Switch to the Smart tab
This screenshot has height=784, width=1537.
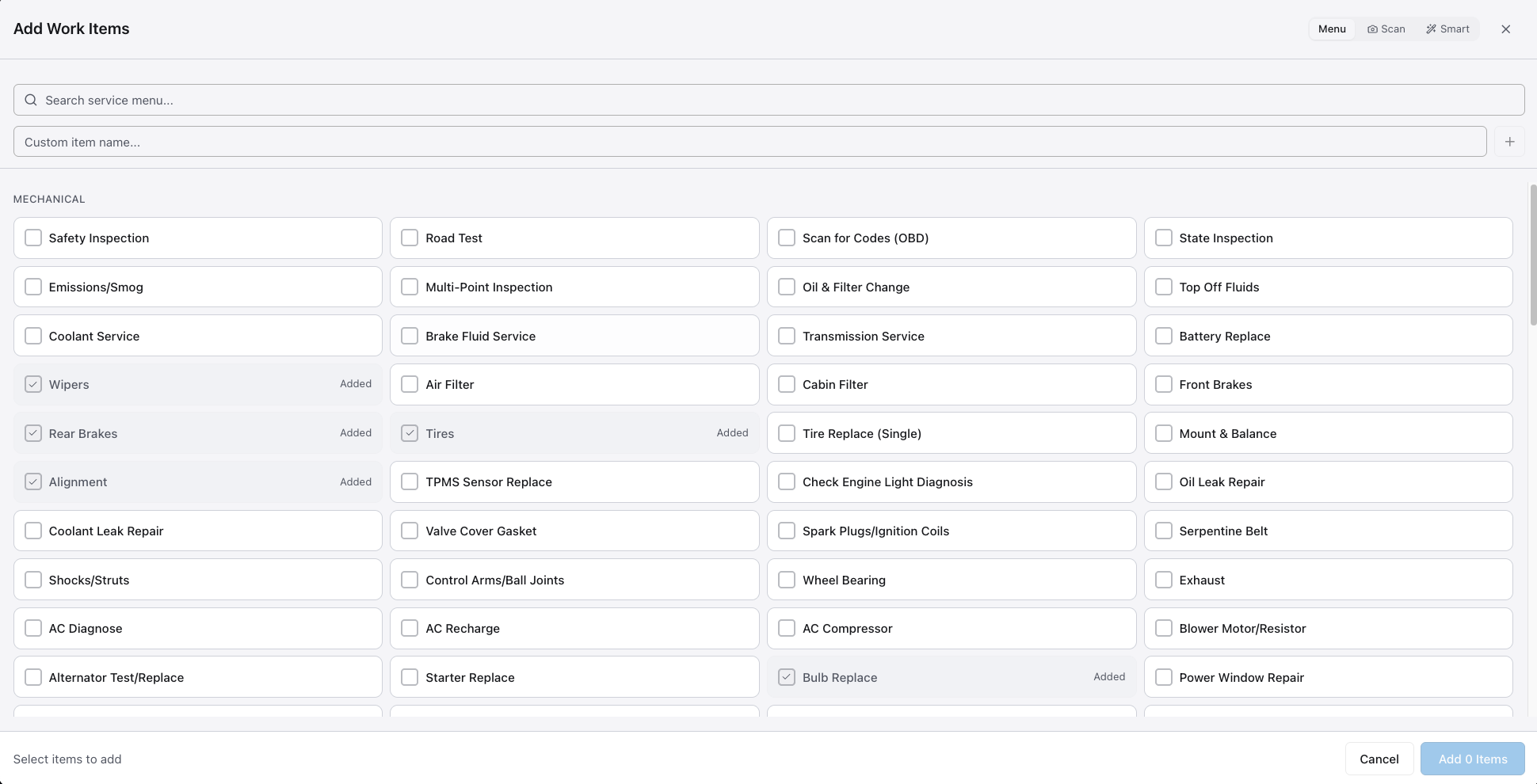click(x=1447, y=29)
